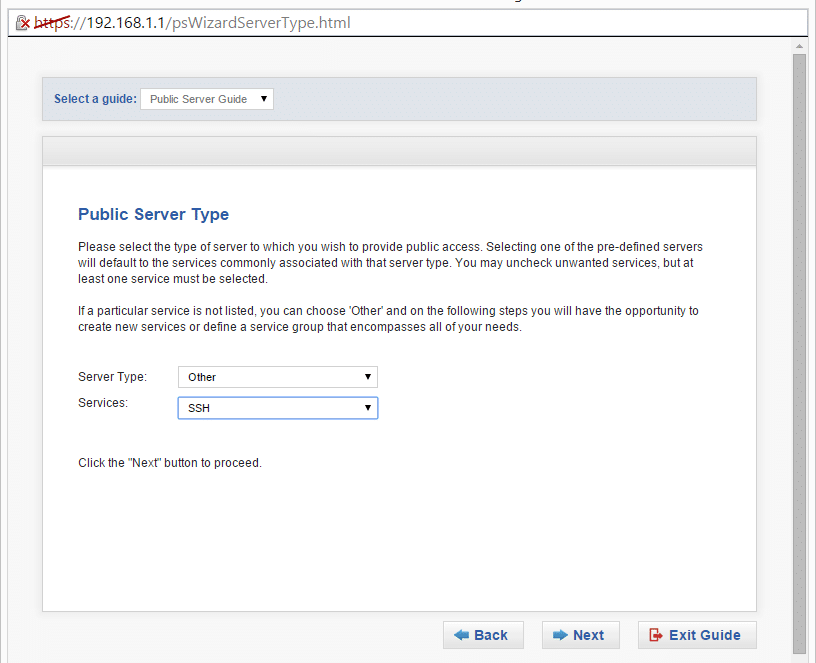Expand the Services dropdown arrow

pos(367,407)
